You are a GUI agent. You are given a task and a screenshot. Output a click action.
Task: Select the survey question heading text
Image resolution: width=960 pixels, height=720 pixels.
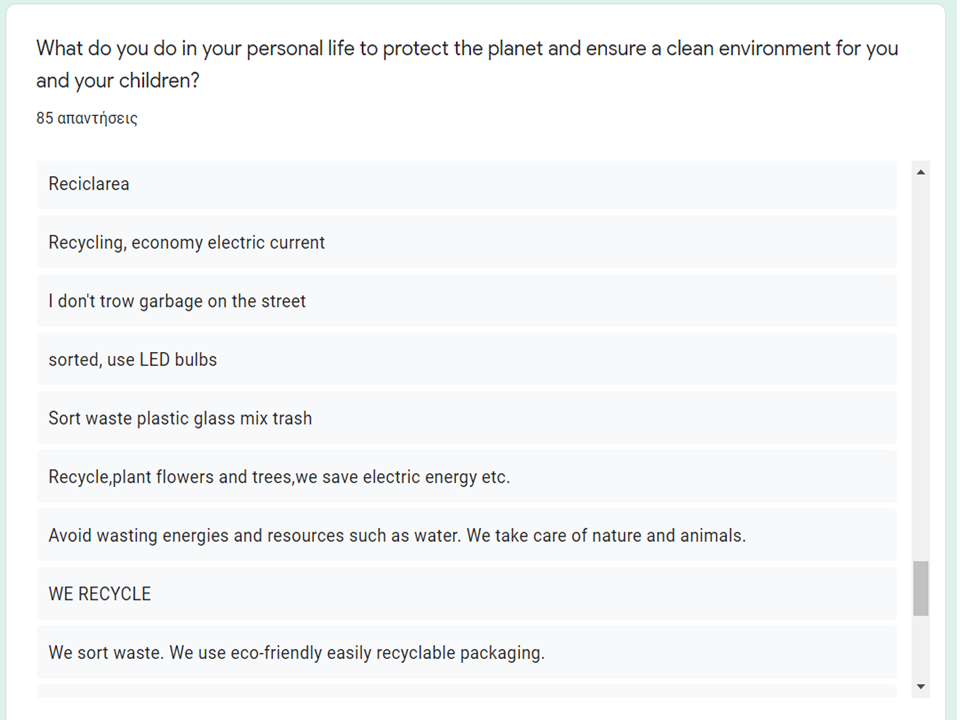pyautogui.click(x=466, y=64)
